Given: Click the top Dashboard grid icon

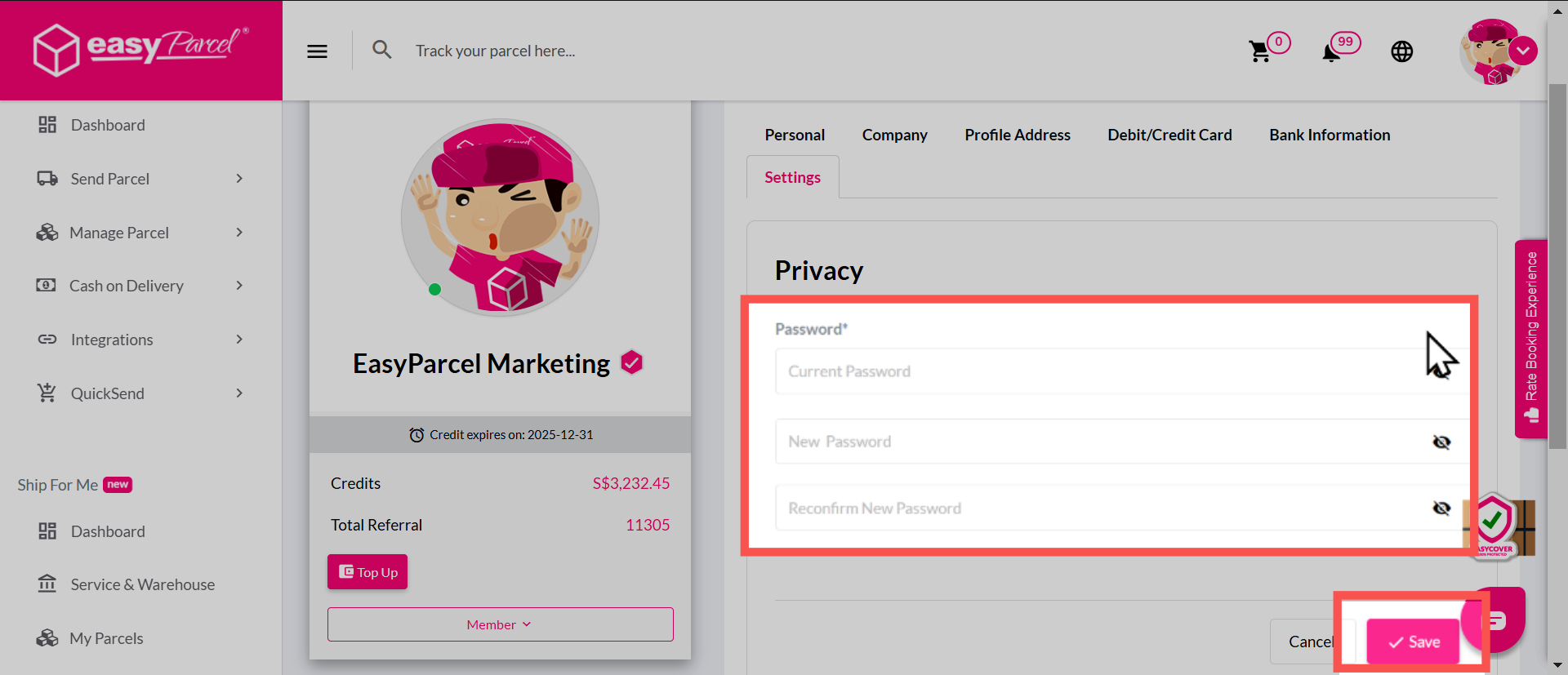Looking at the screenshot, I should (x=47, y=125).
